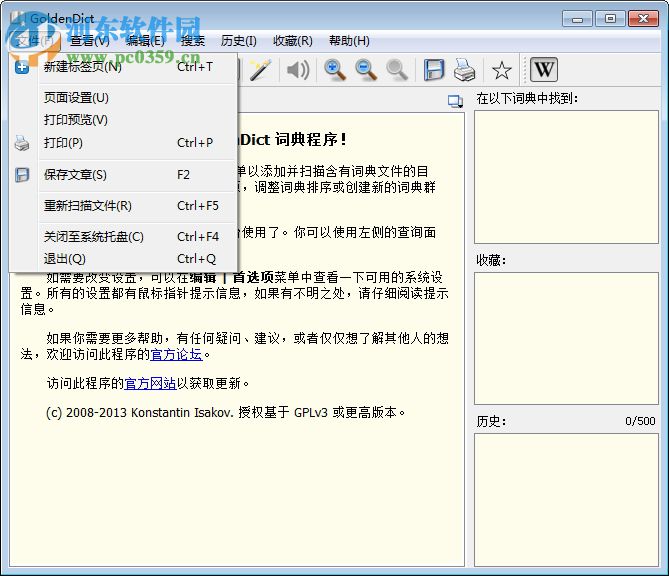Image resolution: width=669 pixels, height=576 pixels.
Task: Open the 帮助(H) menu
Action: point(349,41)
